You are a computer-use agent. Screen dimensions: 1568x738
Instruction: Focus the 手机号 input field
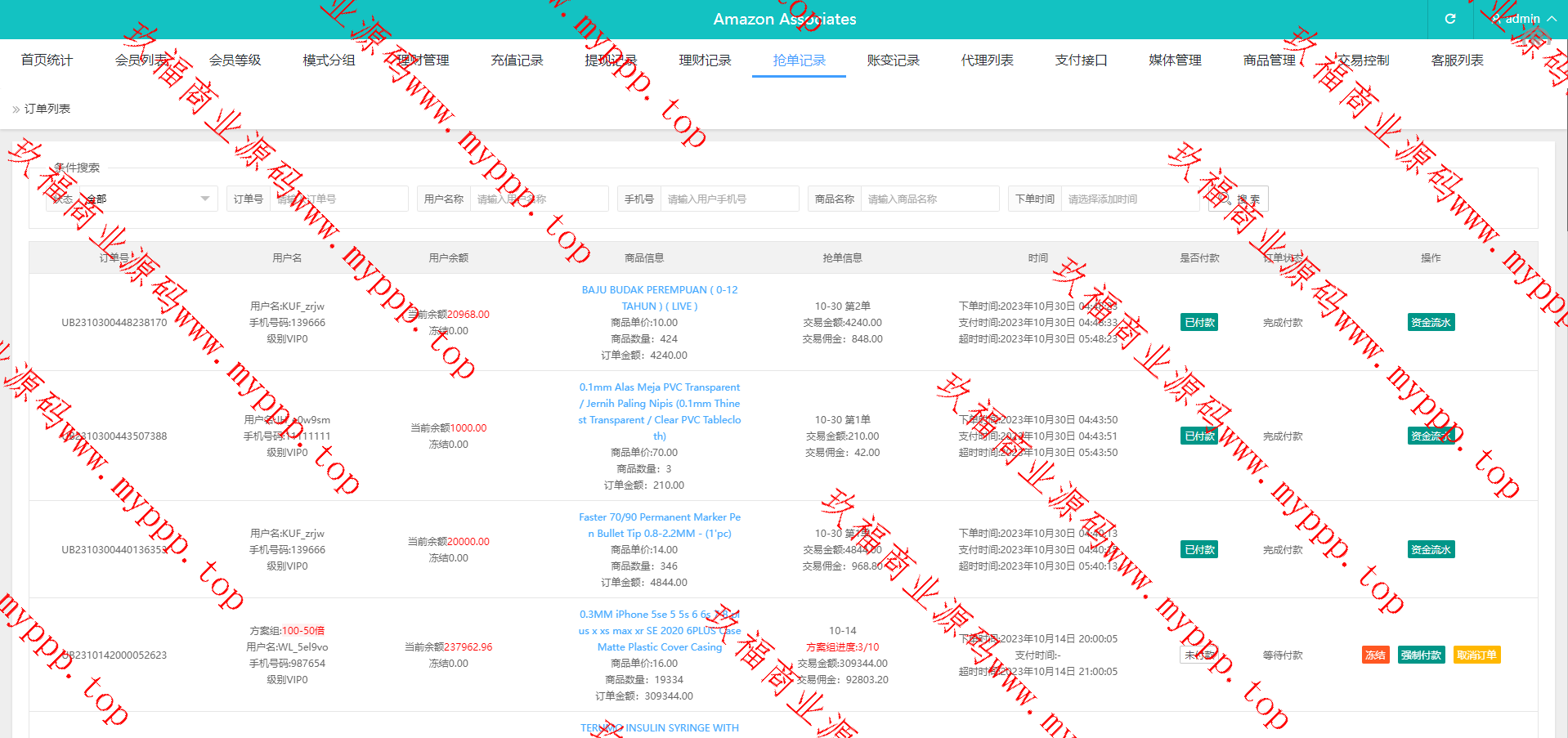728,199
